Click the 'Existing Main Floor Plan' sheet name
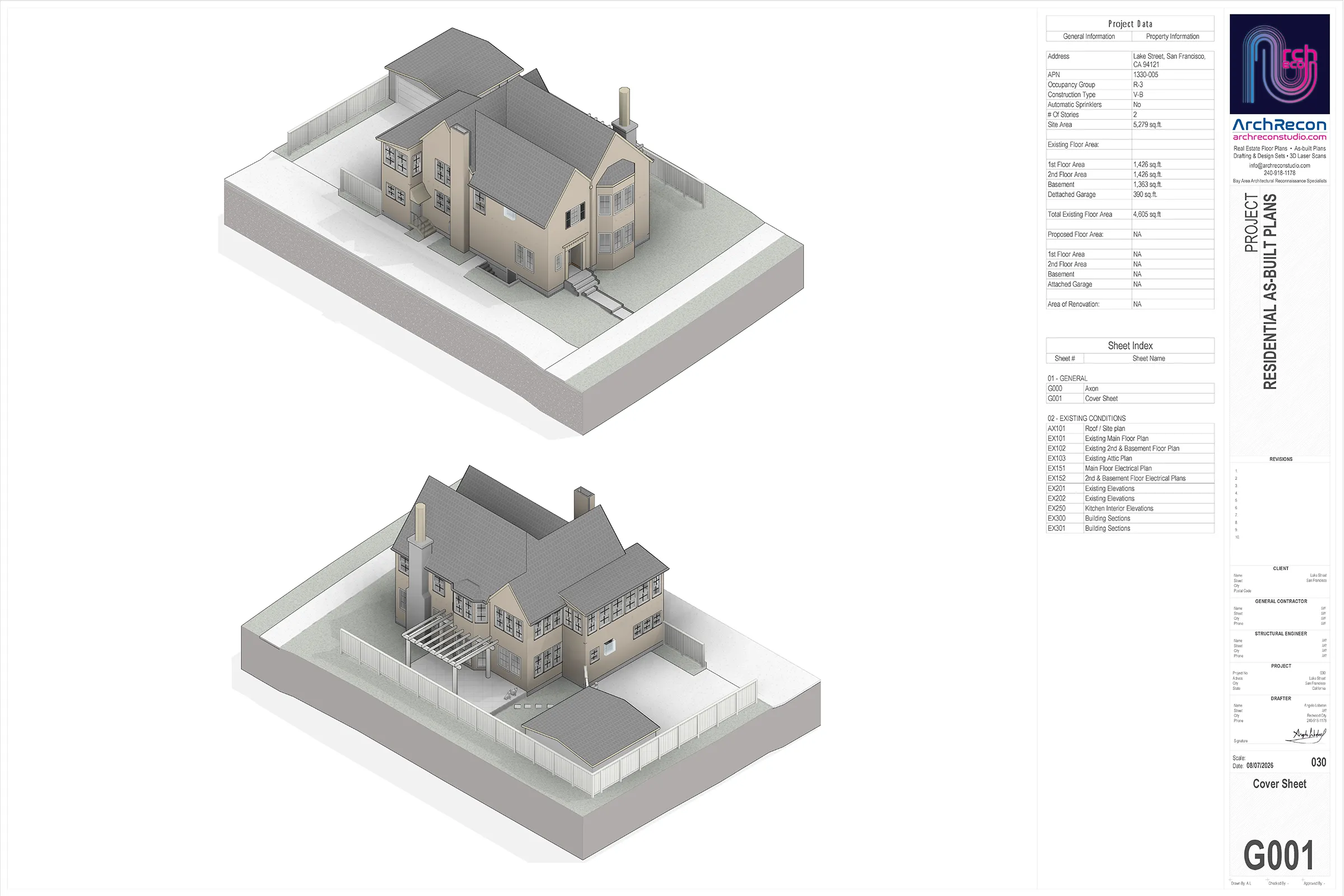Image resolution: width=1344 pixels, height=896 pixels. pyautogui.click(x=1117, y=439)
